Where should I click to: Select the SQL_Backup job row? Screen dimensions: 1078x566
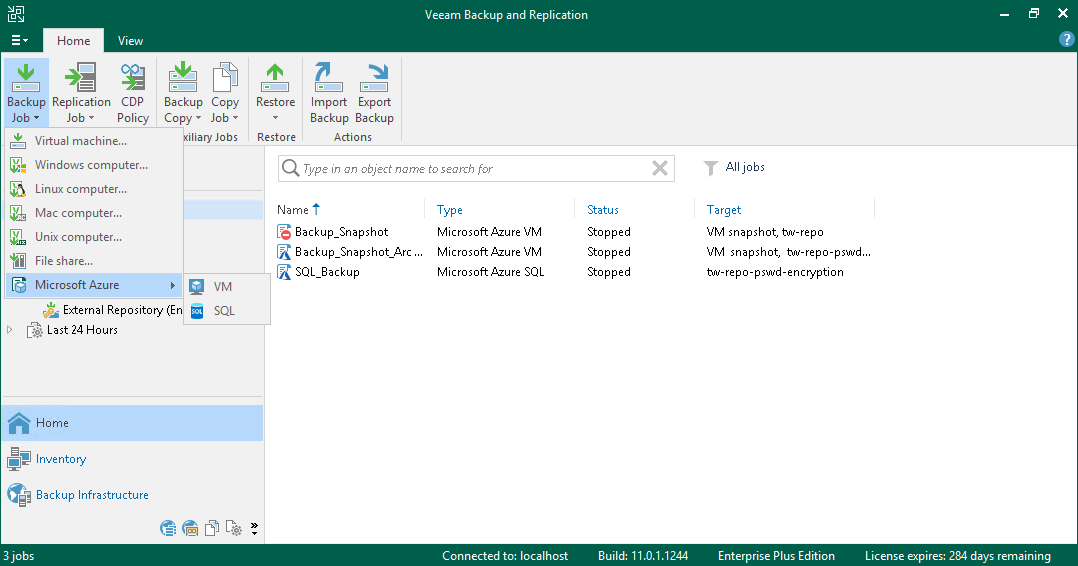(574, 272)
